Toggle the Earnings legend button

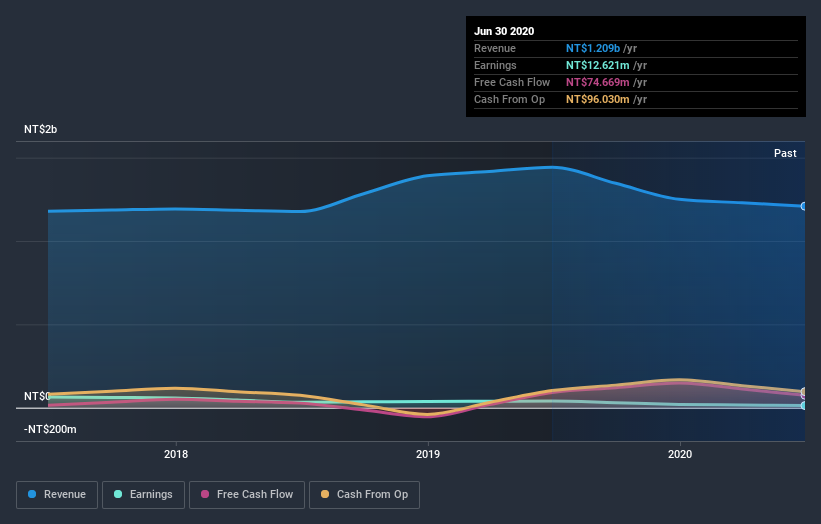tap(143, 495)
